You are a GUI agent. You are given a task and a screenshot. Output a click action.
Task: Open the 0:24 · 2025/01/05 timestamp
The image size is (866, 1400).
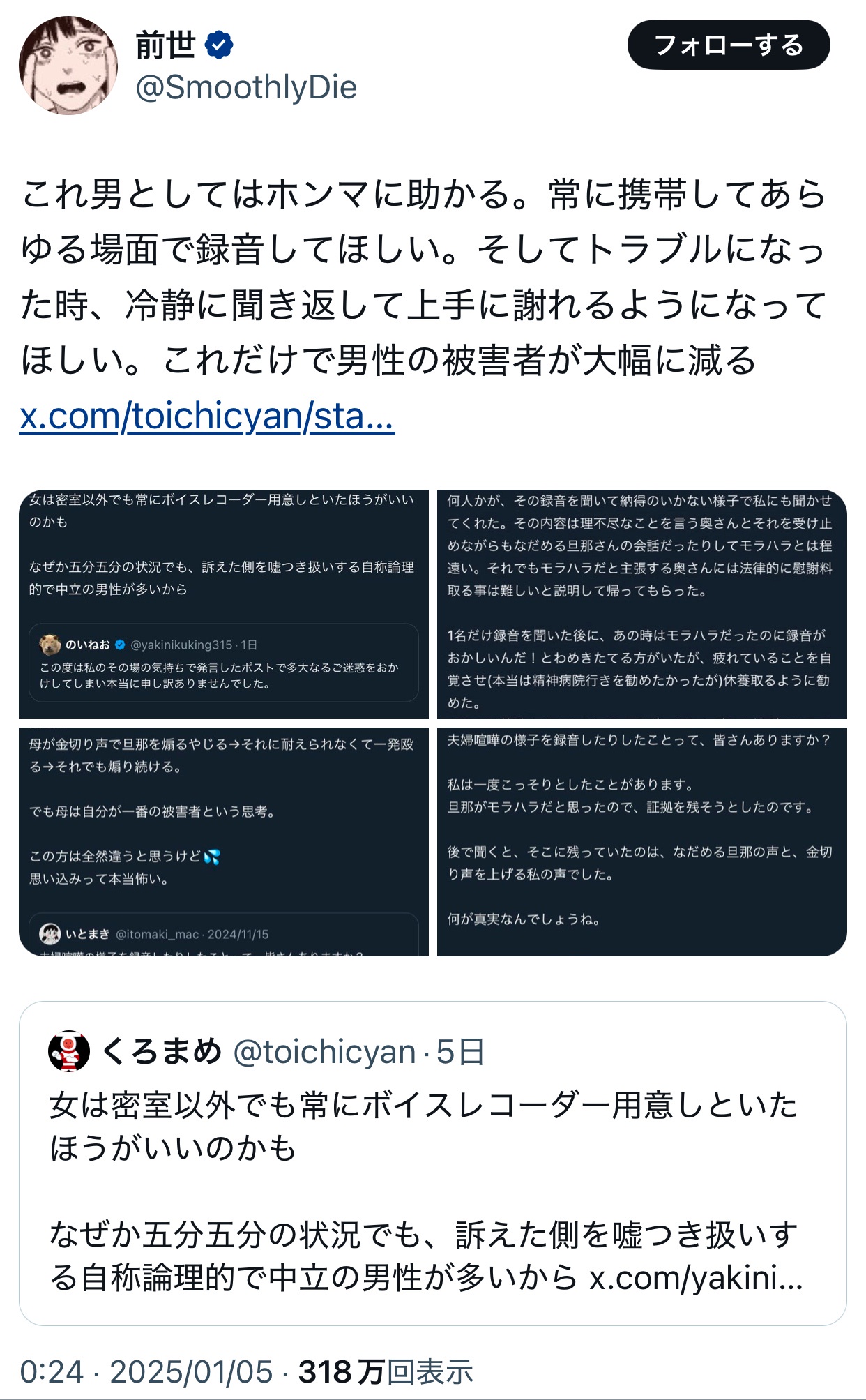pos(146,1372)
